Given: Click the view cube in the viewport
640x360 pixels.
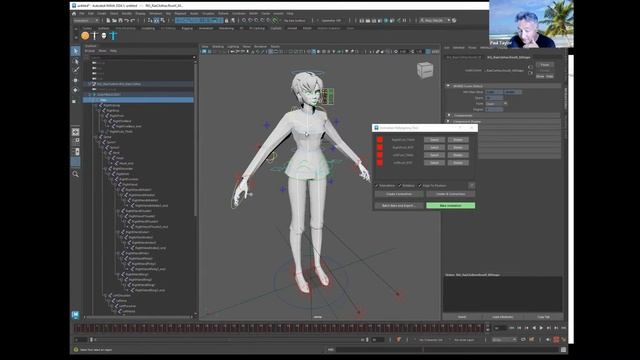Looking at the screenshot, I should (424, 70).
